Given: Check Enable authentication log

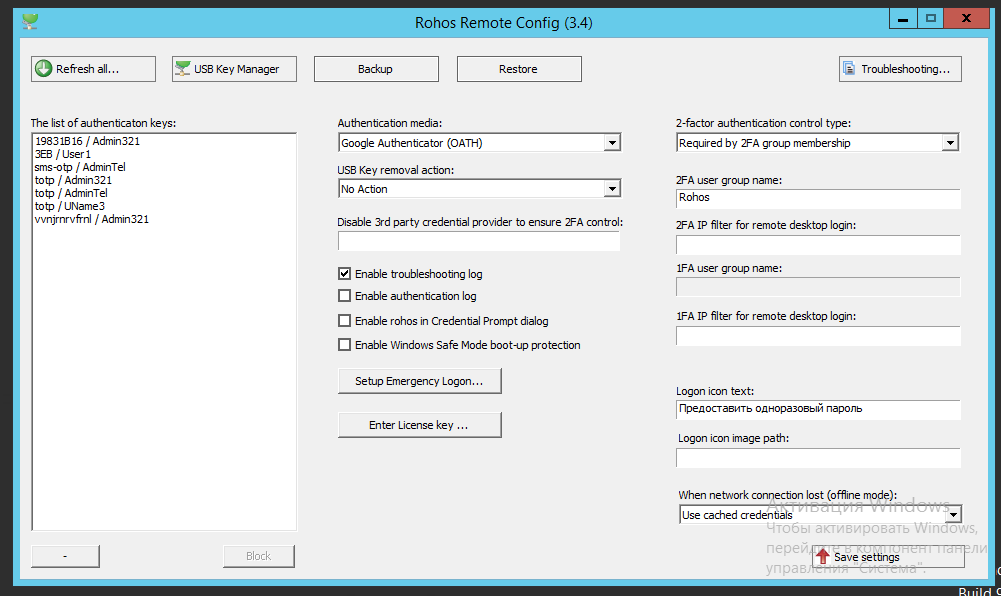Looking at the screenshot, I should click(x=345, y=296).
